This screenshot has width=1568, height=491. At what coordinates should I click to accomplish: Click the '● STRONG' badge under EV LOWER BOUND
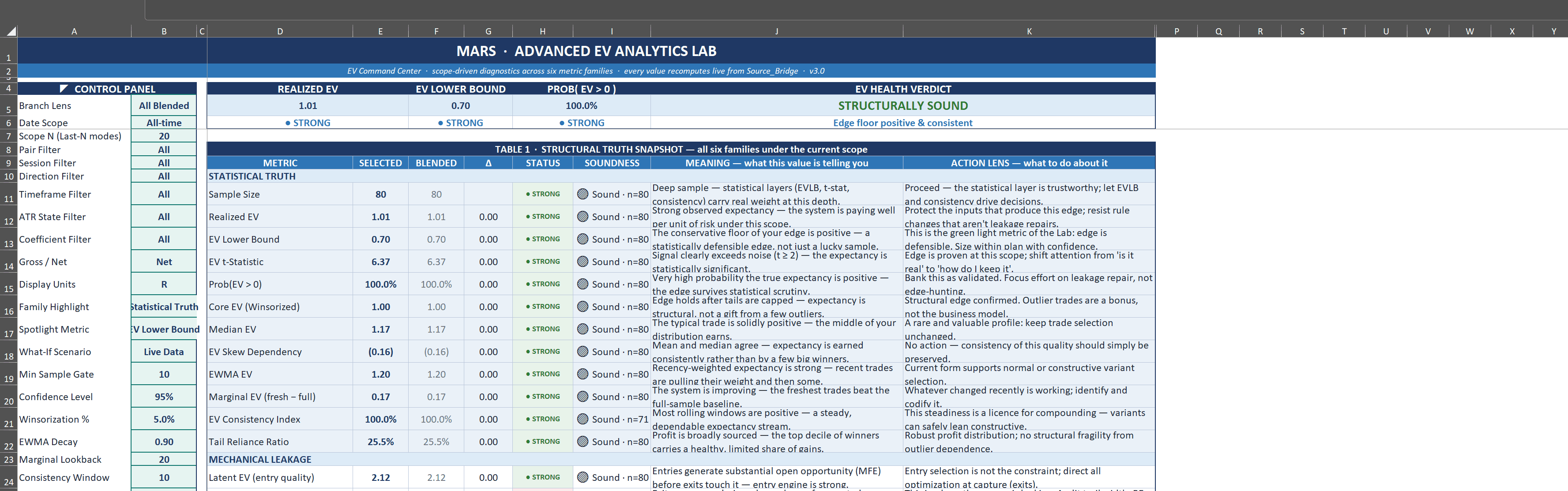coord(461,123)
